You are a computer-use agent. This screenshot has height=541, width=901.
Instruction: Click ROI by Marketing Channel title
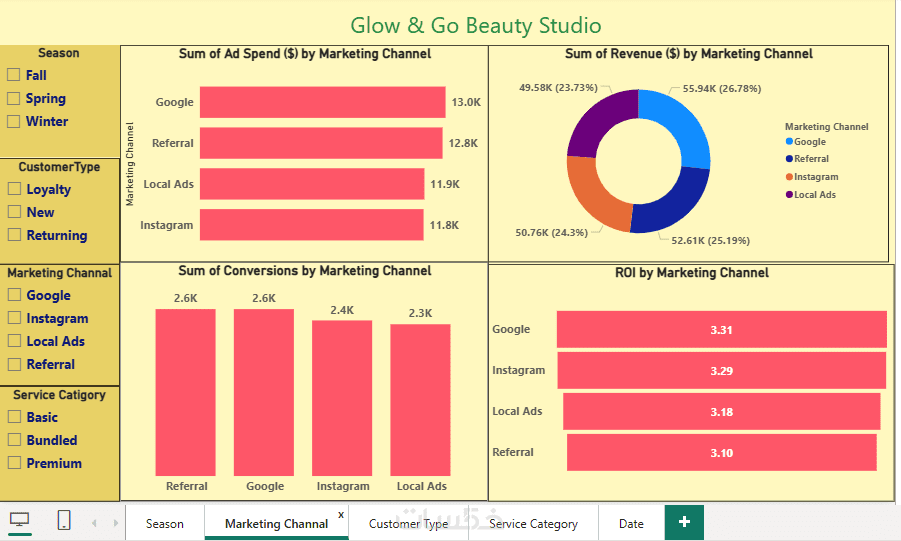[x=692, y=273]
